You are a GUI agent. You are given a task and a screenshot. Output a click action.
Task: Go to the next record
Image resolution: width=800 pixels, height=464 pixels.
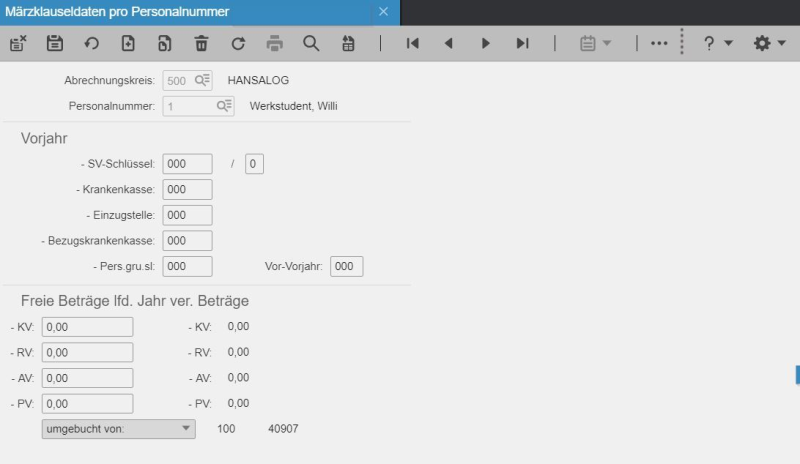(486, 43)
